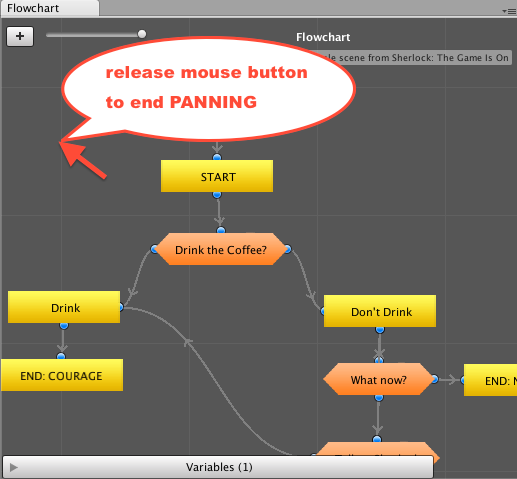Click right connector dot of What now? block
Image resolution: width=517 pixels, height=479 pixels.
pos(434,379)
